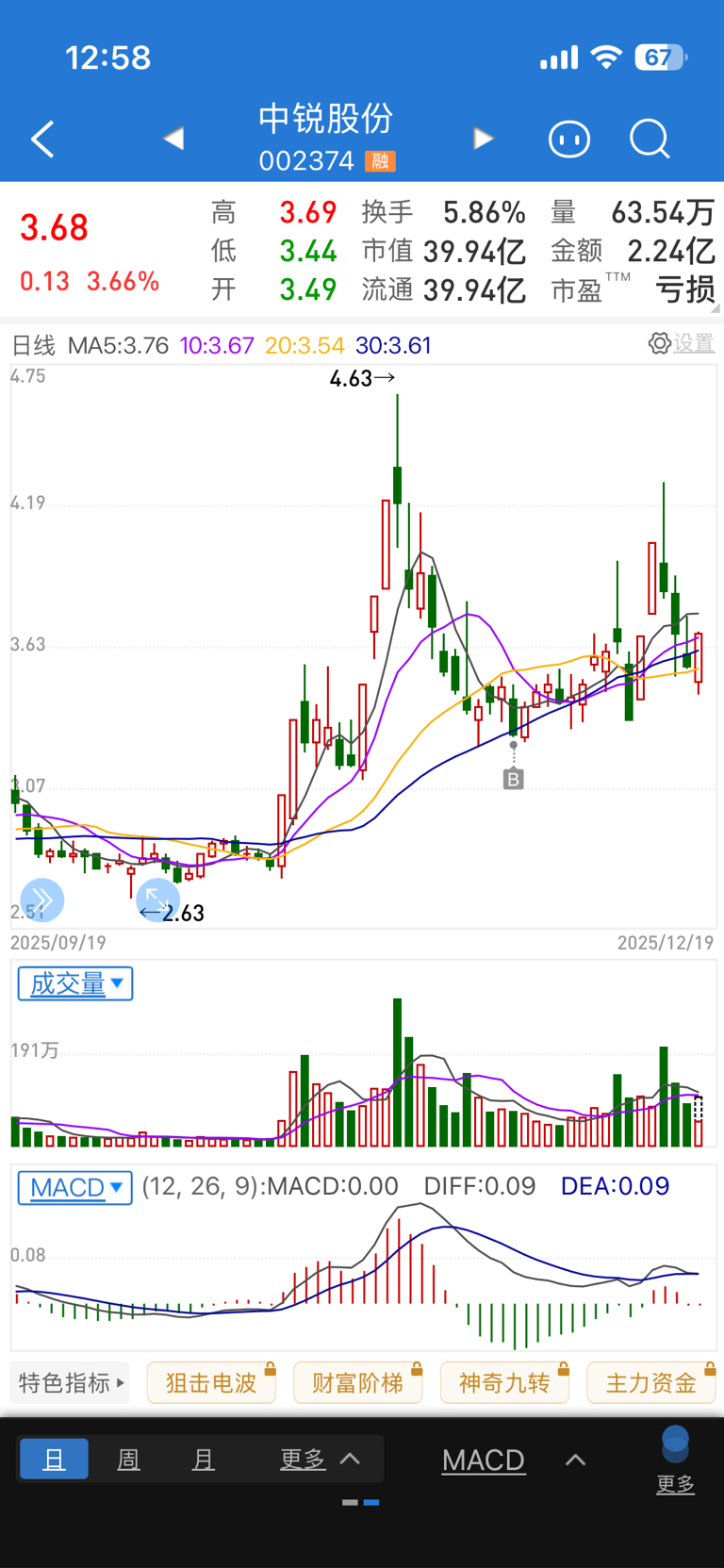Expand the chevron next to bottom MACD
This screenshot has width=724, height=1568.
[575, 1460]
